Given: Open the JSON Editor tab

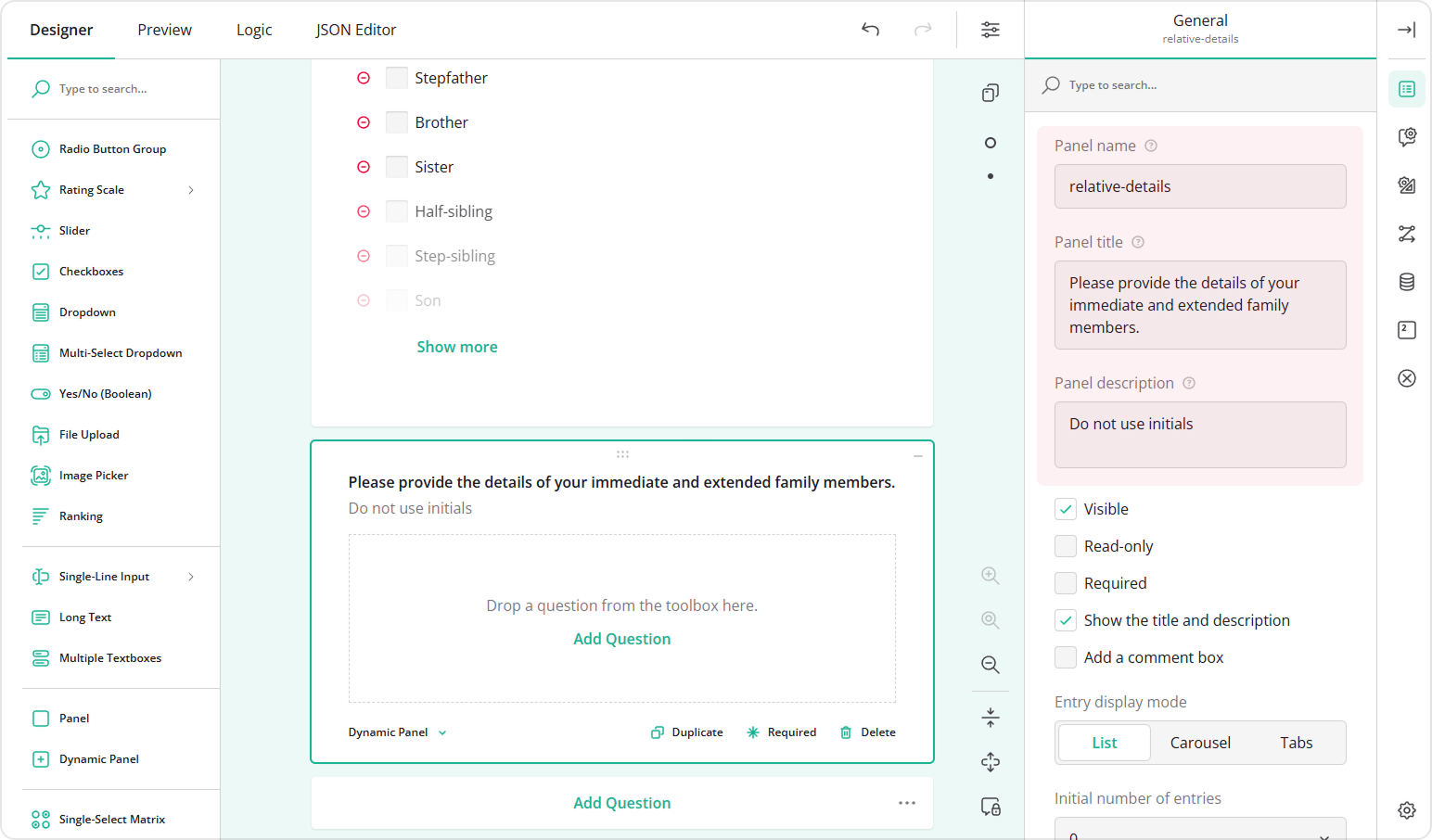Looking at the screenshot, I should (x=355, y=29).
